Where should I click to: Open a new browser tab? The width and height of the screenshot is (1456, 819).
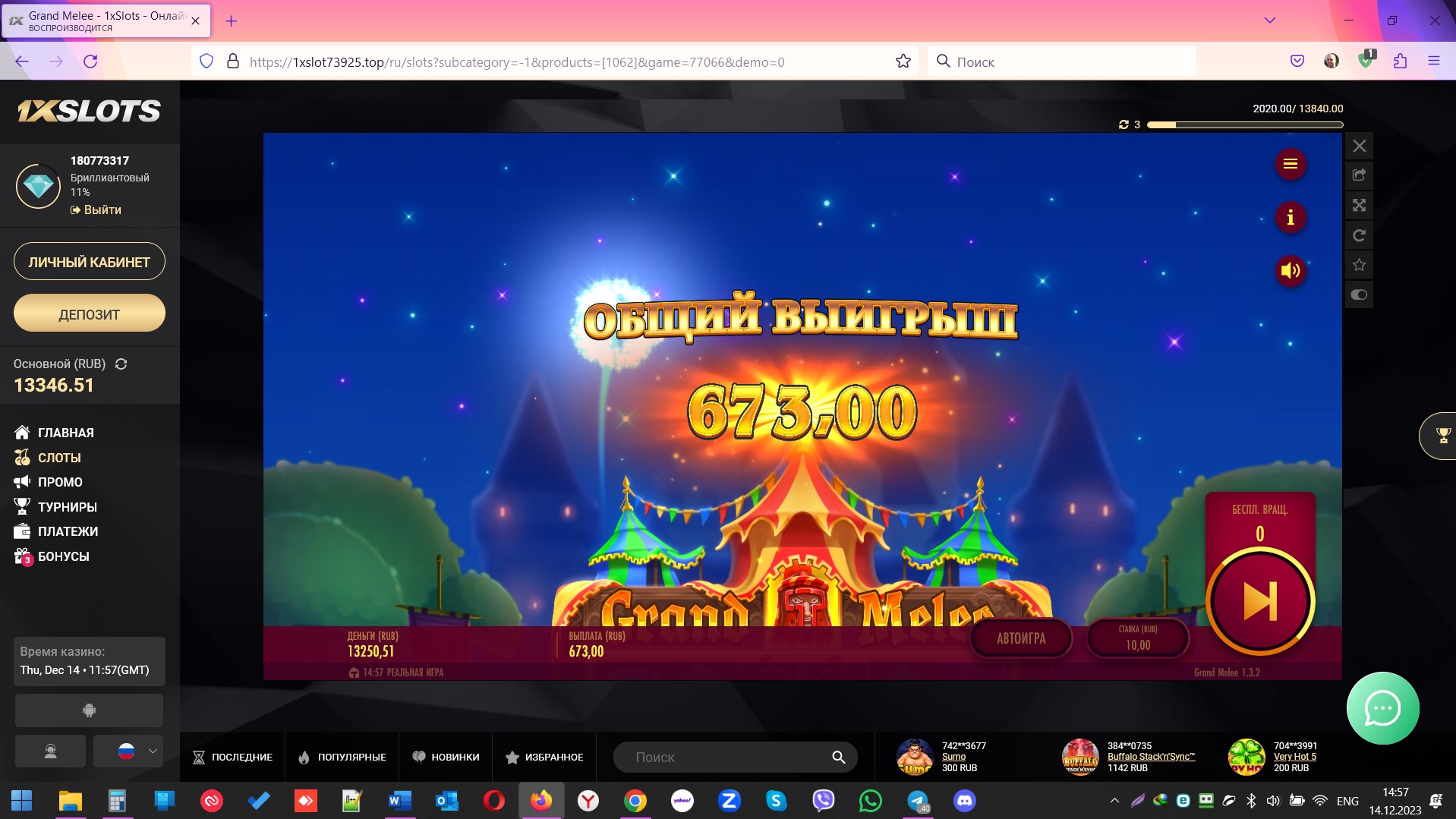(232, 21)
